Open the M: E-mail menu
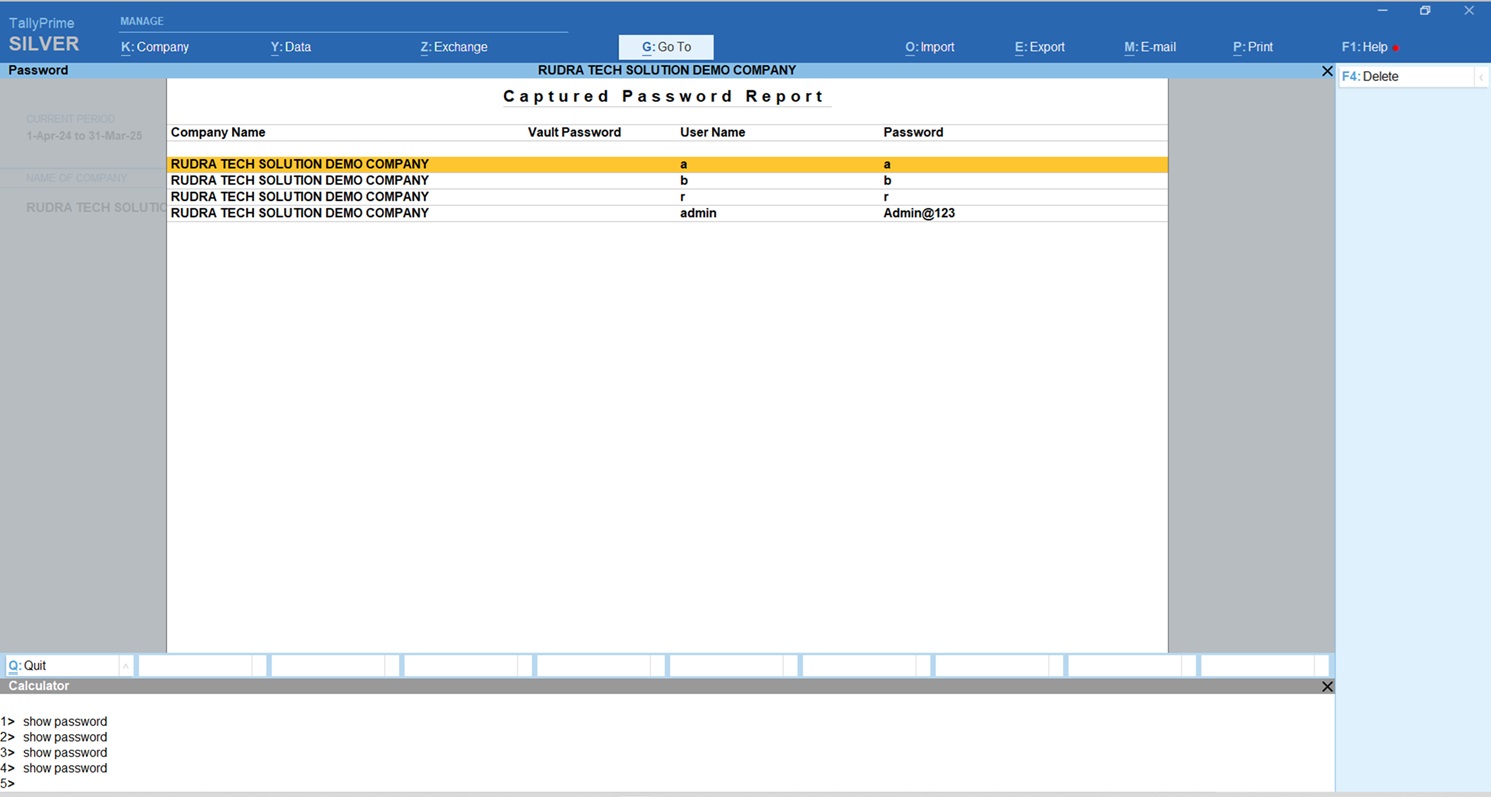Viewport: 1491px width, 798px height. (x=1150, y=47)
